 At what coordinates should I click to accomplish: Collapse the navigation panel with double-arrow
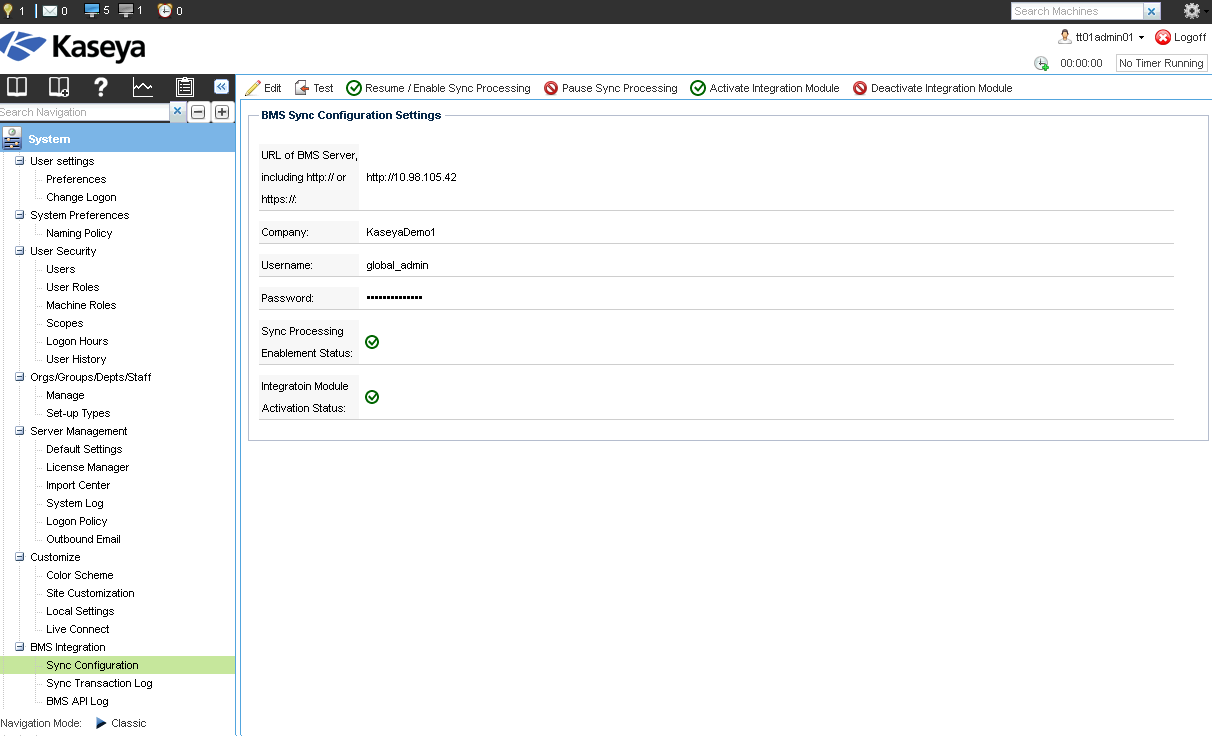point(221,87)
